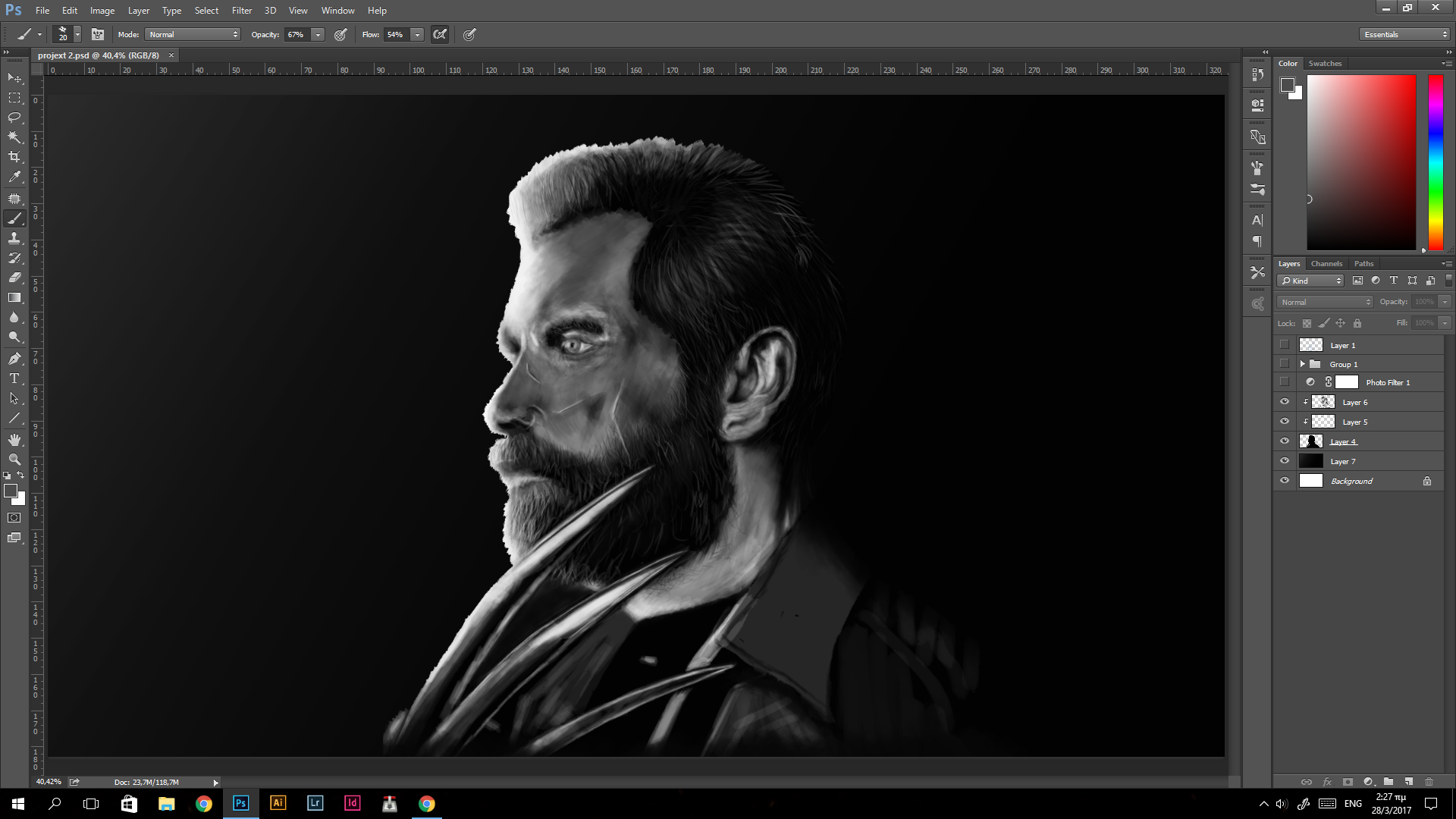The width and height of the screenshot is (1456, 819).
Task: Select the Zoom tool in toolbox
Action: pos(14,460)
